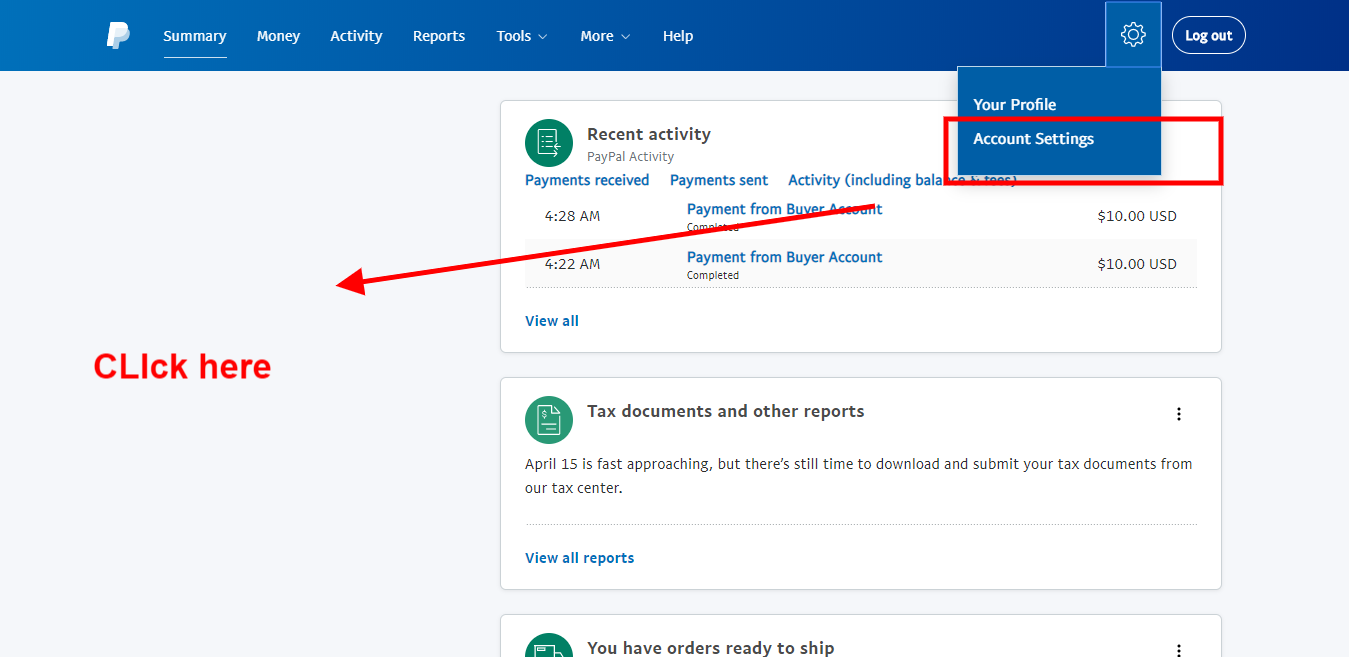Open the settings gear icon
The height and width of the screenshot is (657, 1349).
(x=1133, y=35)
